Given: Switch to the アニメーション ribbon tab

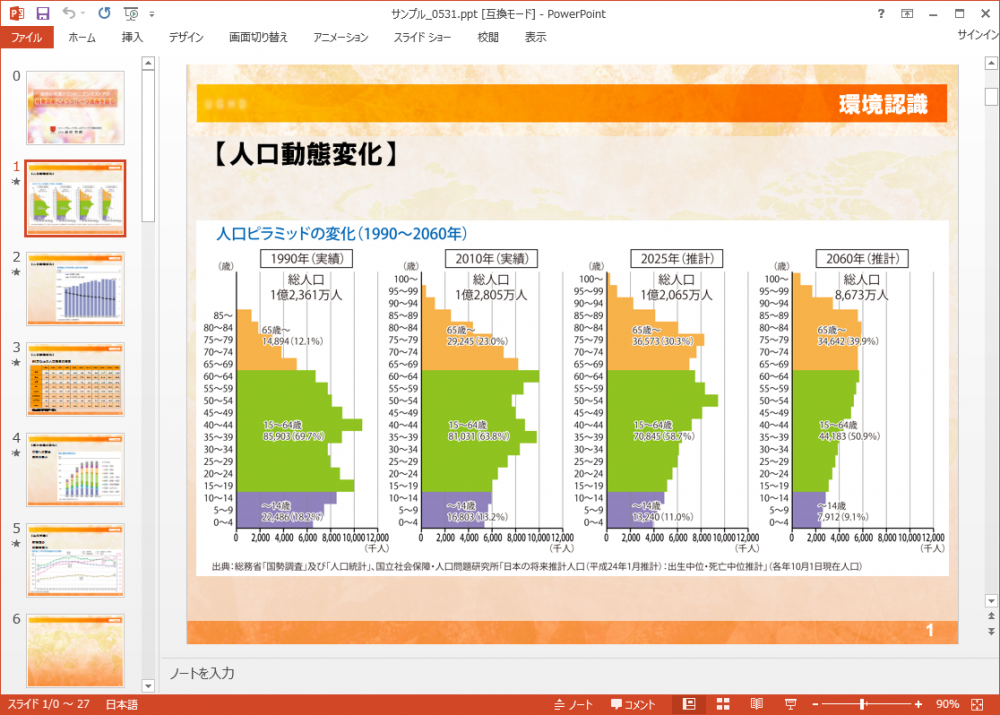Looking at the screenshot, I should click(340, 37).
